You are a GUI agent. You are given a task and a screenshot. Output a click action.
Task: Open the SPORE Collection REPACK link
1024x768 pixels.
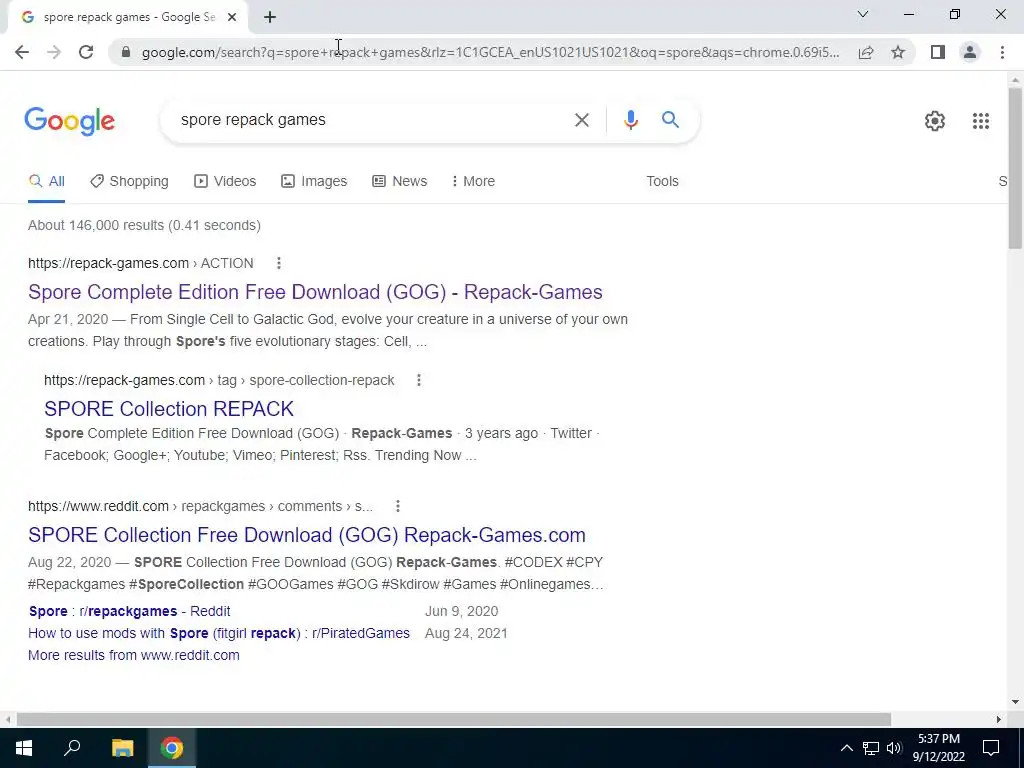click(169, 409)
